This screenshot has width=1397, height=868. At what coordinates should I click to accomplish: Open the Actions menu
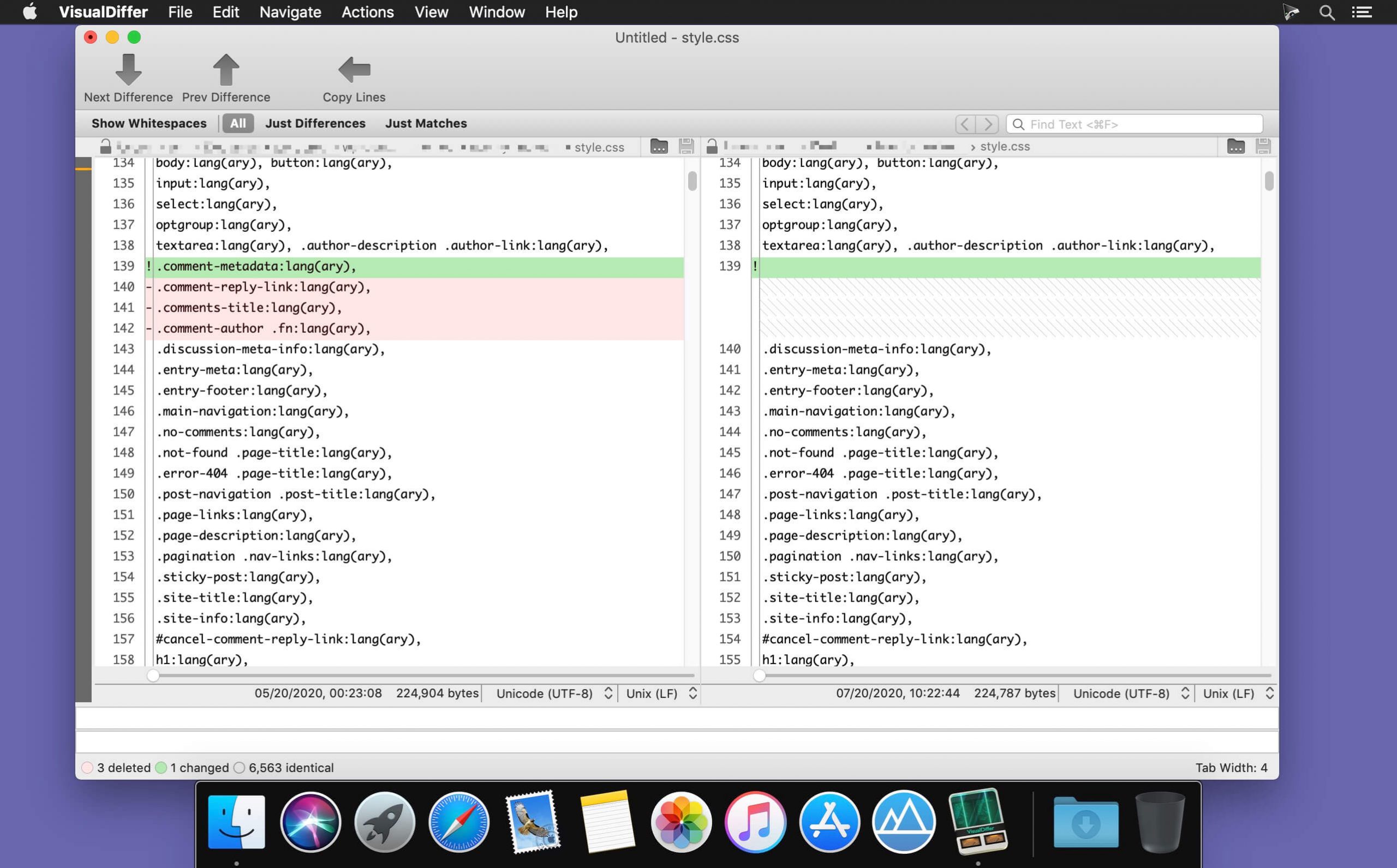click(x=367, y=12)
